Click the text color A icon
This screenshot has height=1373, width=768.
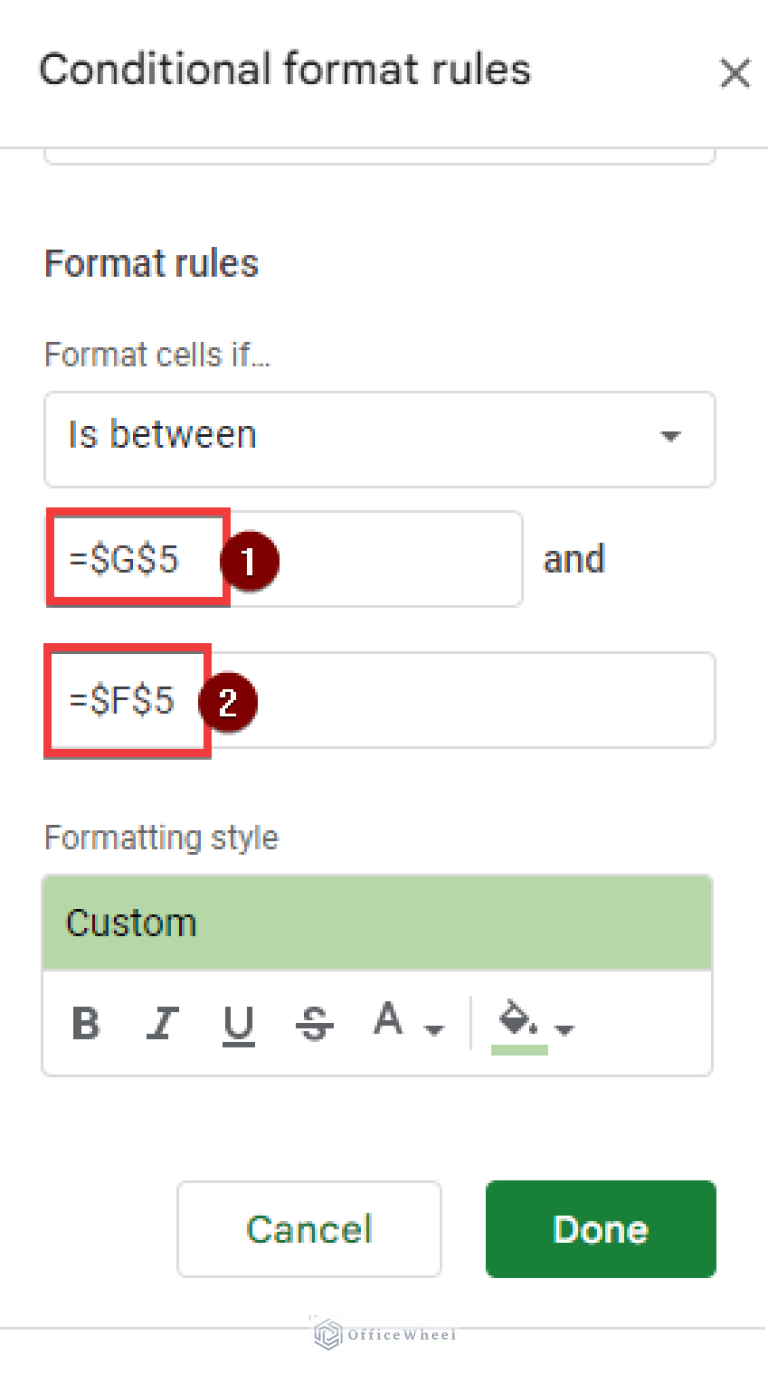point(388,1021)
